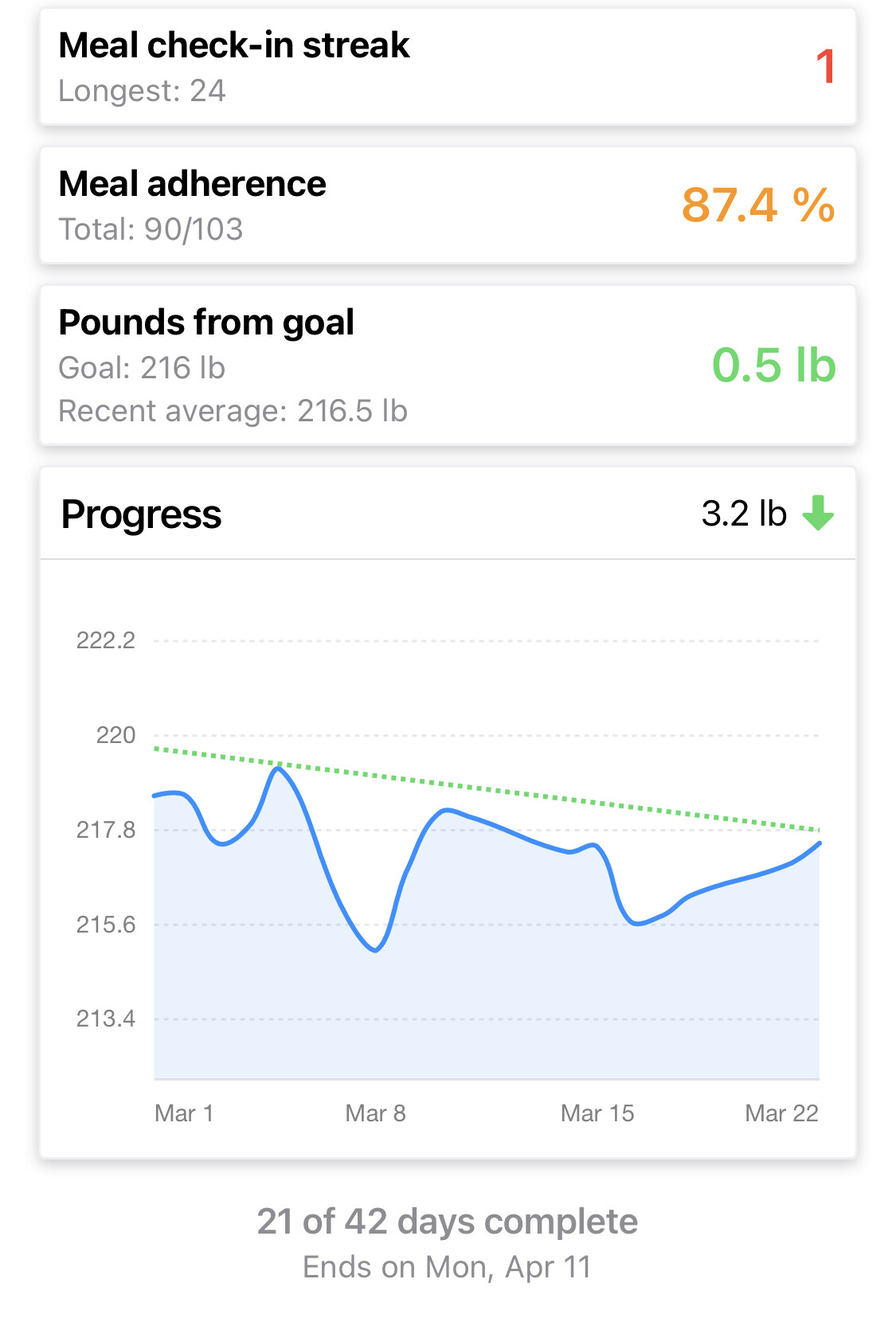Image resolution: width=896 pixels, height=1322 pixels.
Task: Tap the Mar 8 date label
Action: coord(375,1113)
